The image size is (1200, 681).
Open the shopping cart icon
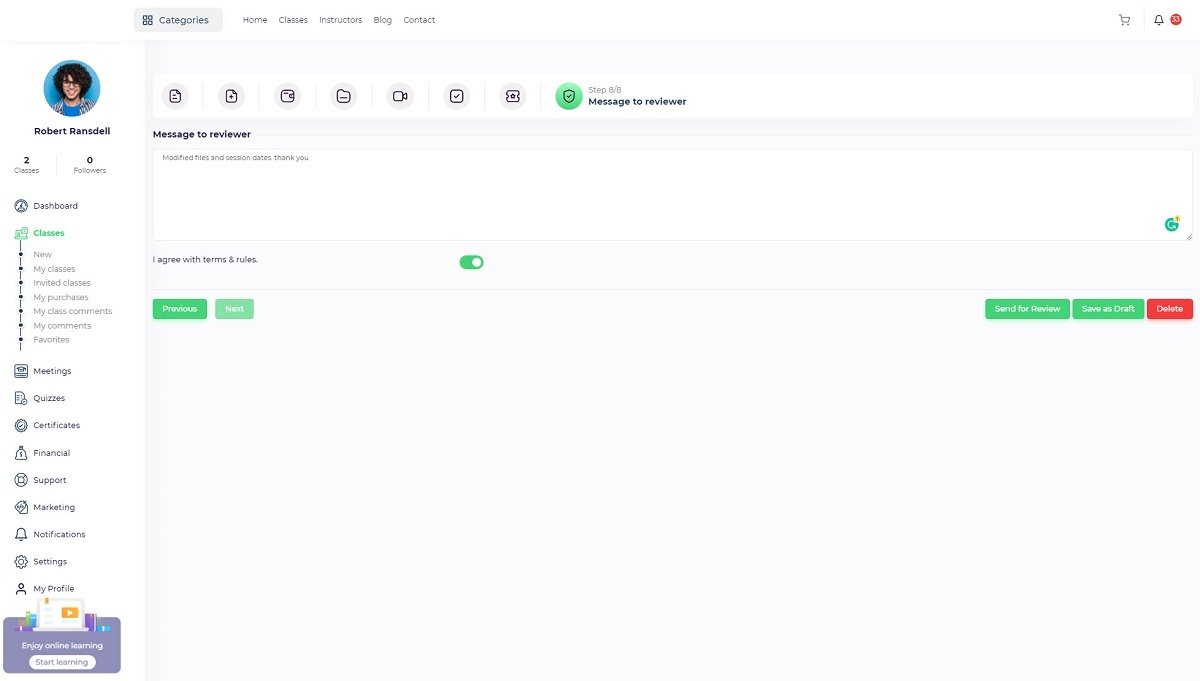pos(1124,20)
